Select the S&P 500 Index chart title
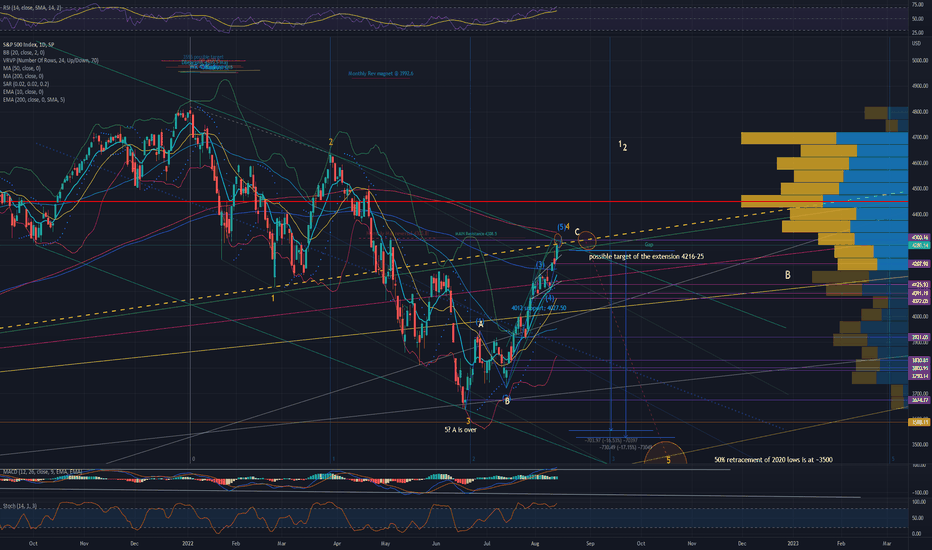 tap(29, 45)
